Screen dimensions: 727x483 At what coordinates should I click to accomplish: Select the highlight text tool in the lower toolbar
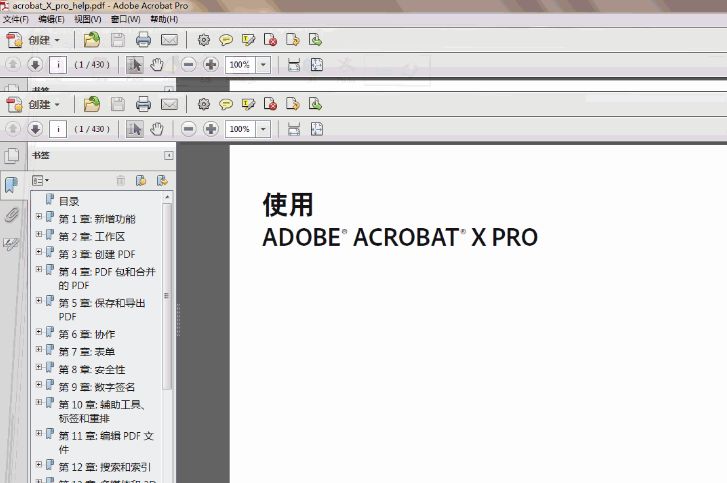[248, 104]
